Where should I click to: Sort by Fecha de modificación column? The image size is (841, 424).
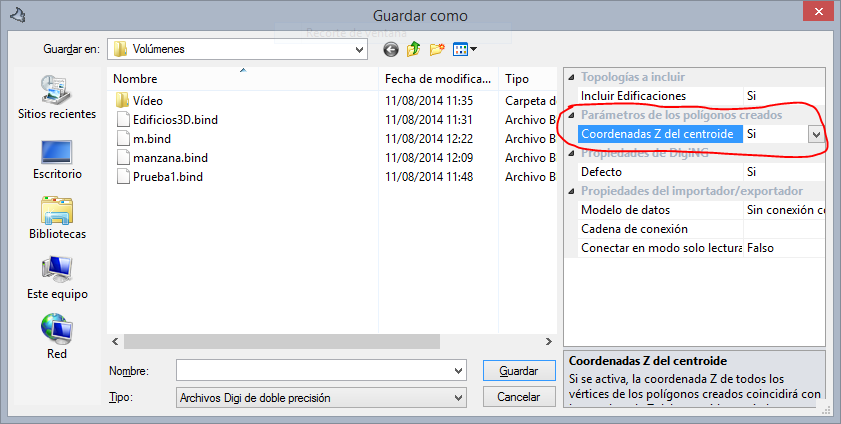tap(437, 79)
